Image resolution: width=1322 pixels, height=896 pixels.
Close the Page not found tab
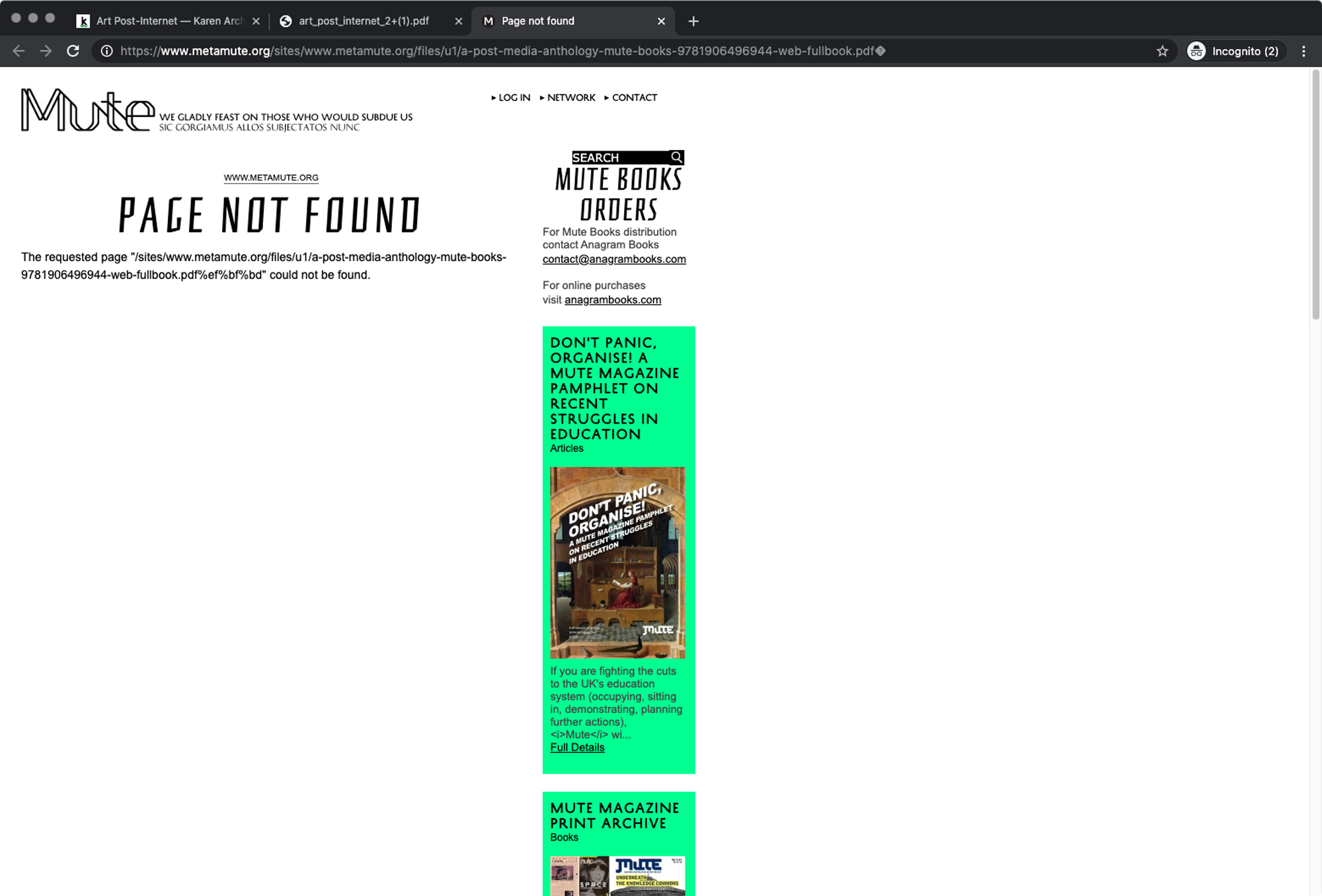[x=661, y=21]
